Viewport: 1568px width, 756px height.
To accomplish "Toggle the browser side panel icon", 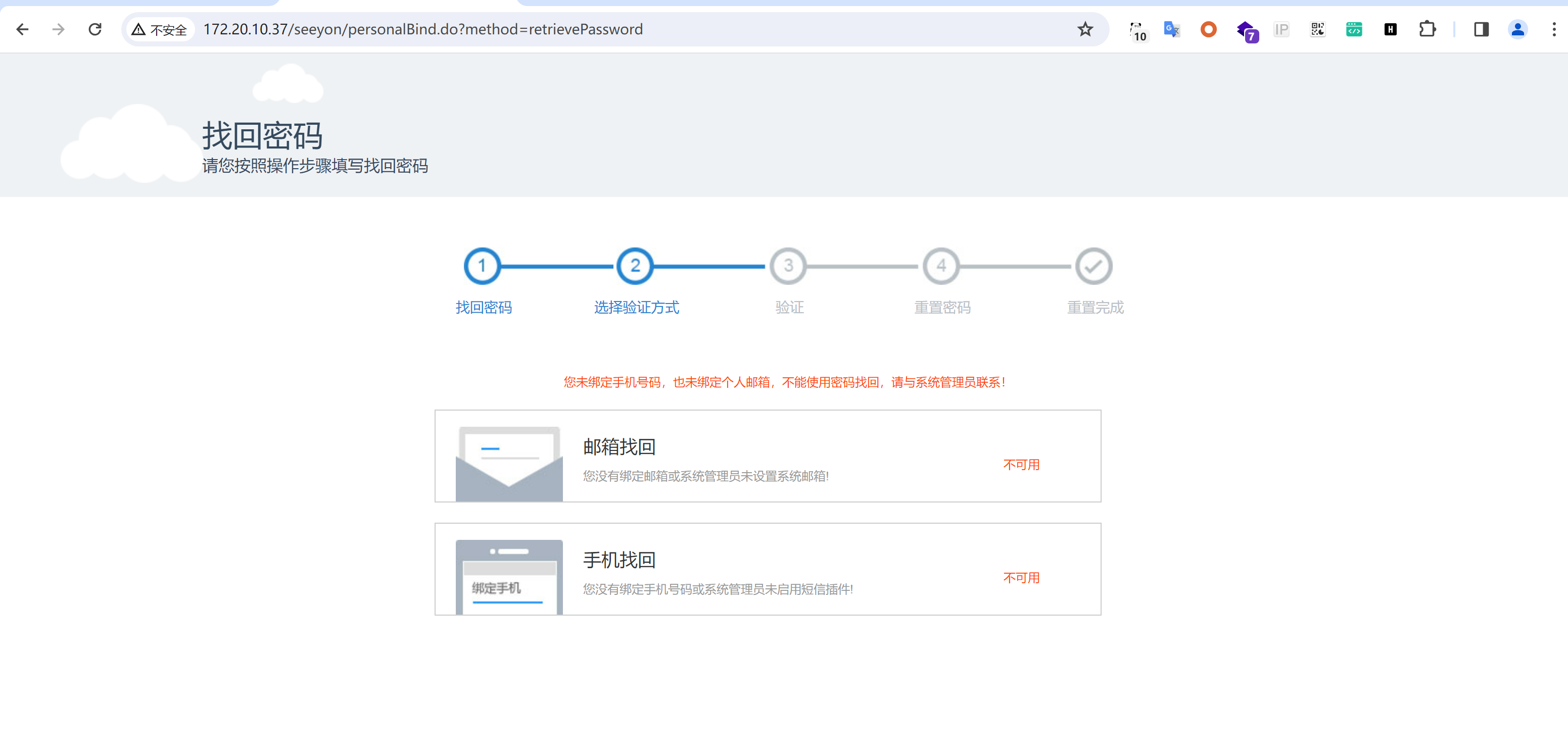I will pyautogui.click(x=1481, y=29).
